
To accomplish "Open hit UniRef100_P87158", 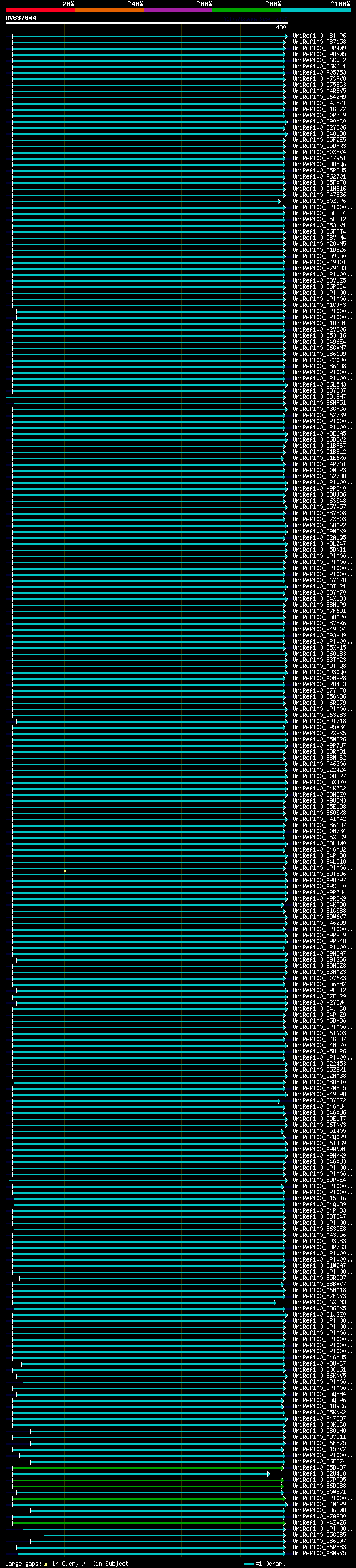I will [319, 42].
